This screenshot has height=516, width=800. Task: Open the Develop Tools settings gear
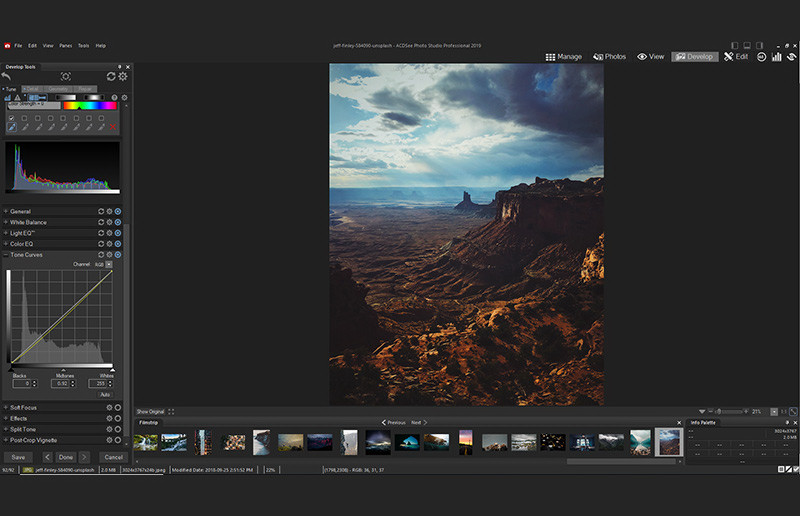coord(123,77)
